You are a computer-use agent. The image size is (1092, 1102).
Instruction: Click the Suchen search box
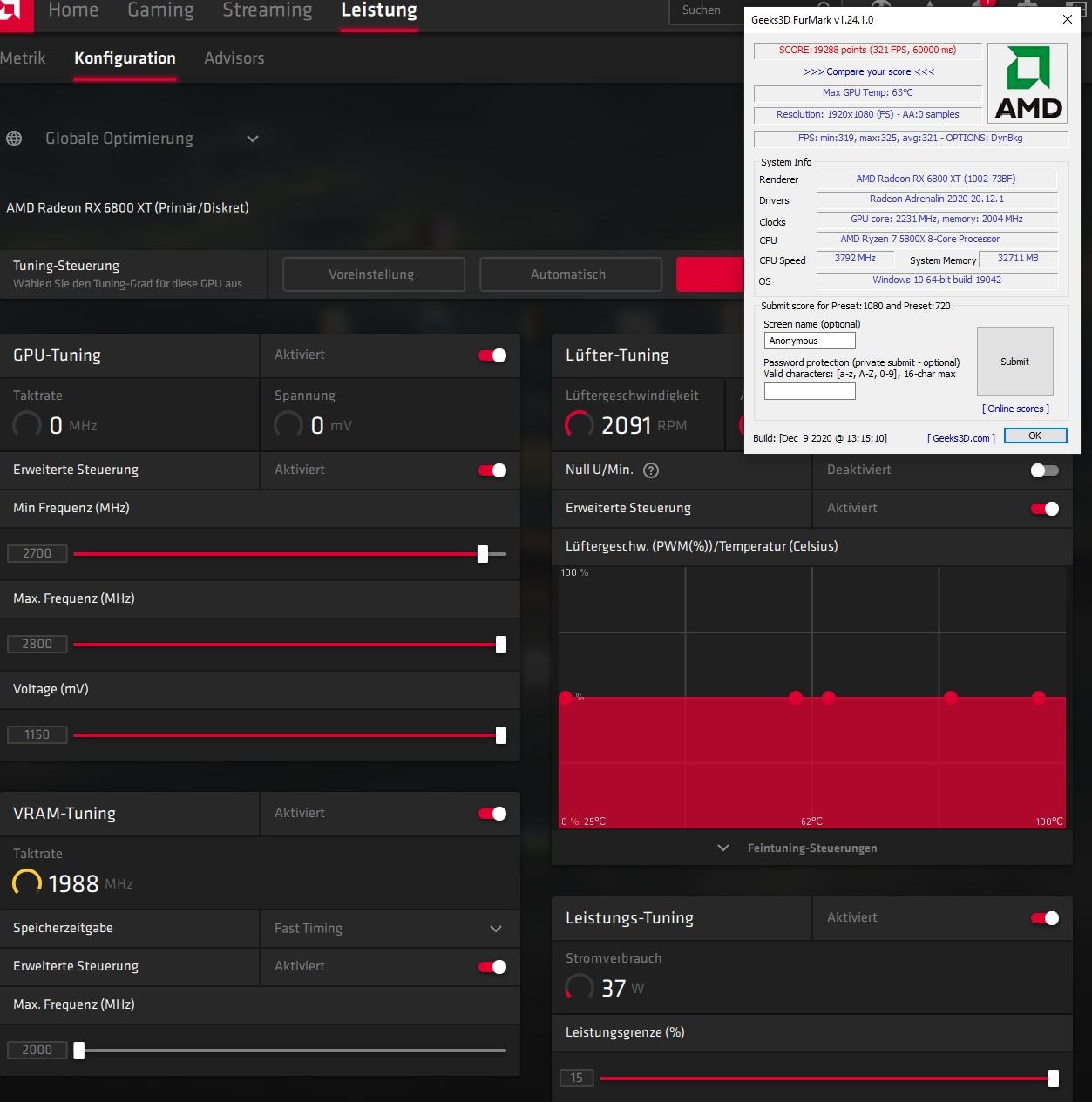tap(706, 10)
